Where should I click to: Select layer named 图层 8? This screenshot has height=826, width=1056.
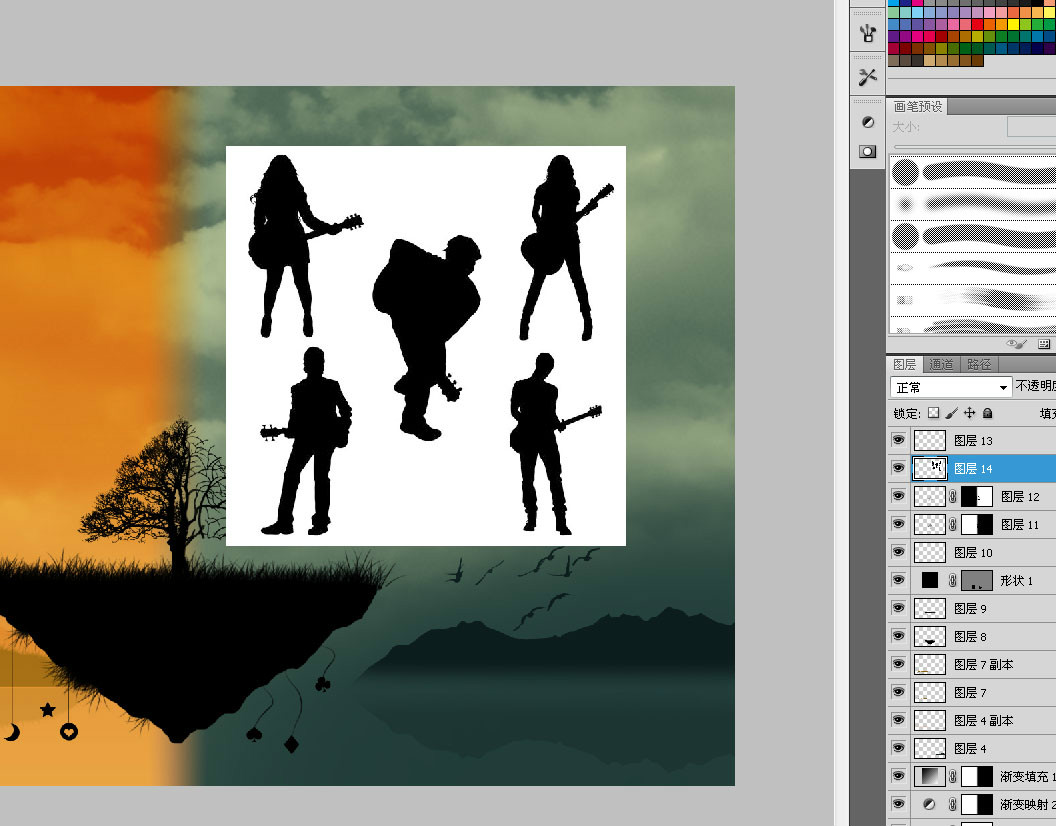[x=970, y=637]
